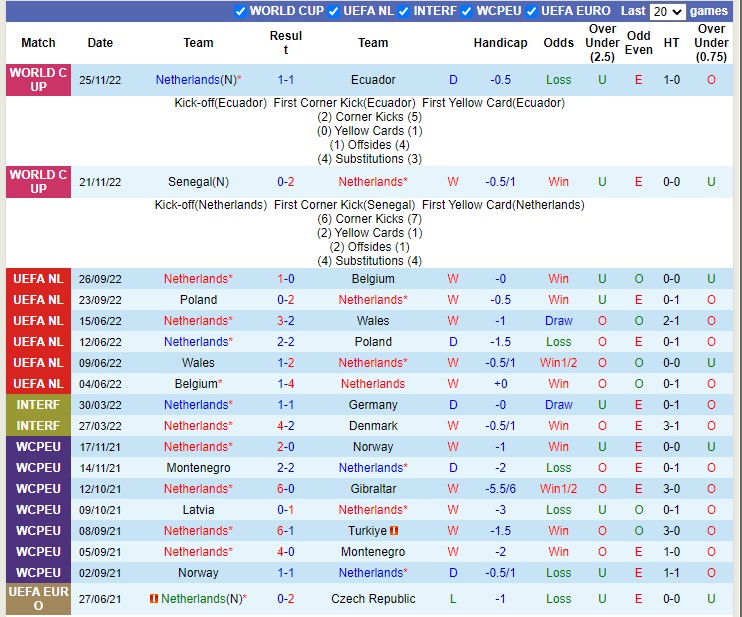Open the Last 20 games dropdown
742x617 pixels.
point(668,11)
